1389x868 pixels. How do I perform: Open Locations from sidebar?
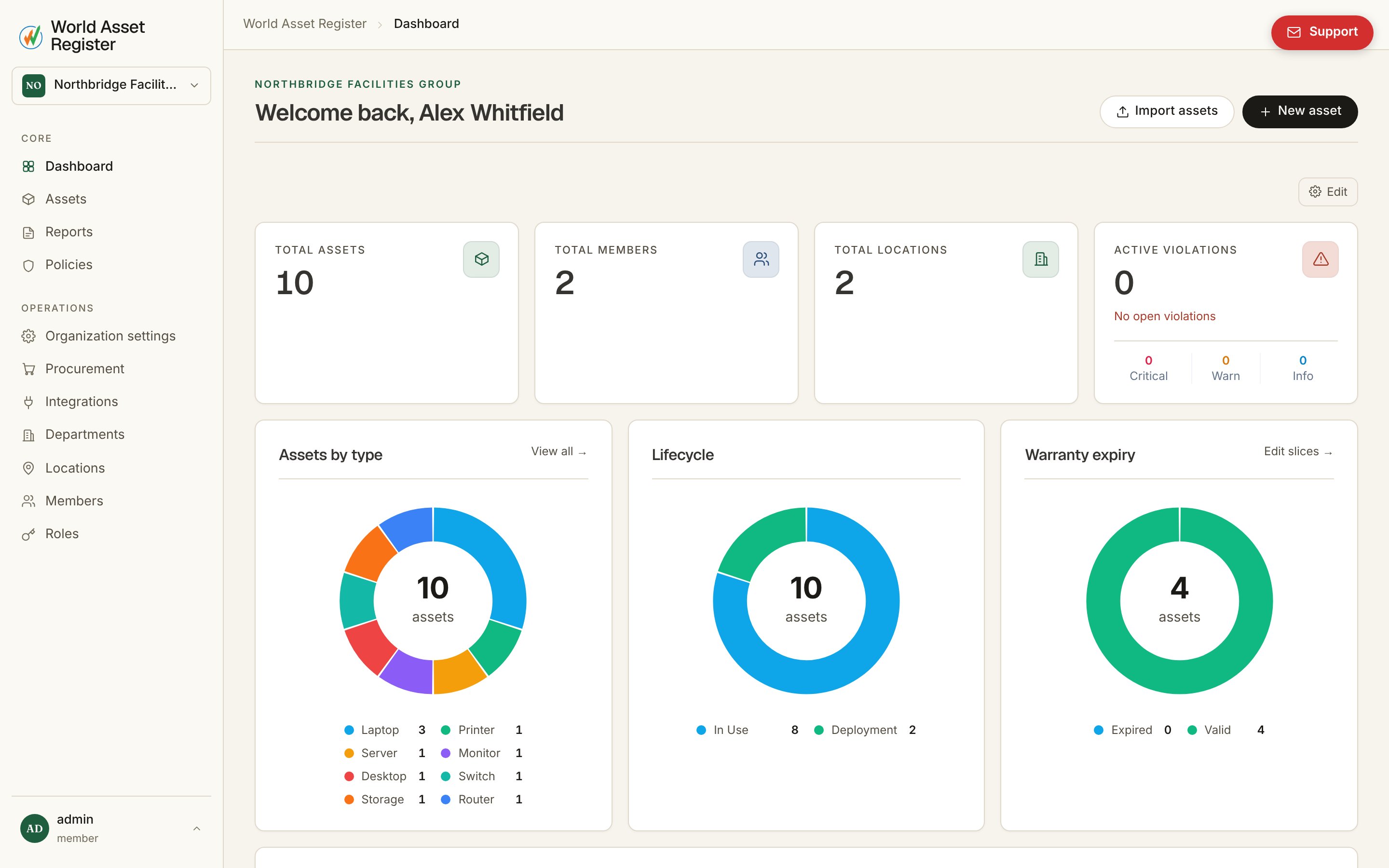click(x=111, y=468)
